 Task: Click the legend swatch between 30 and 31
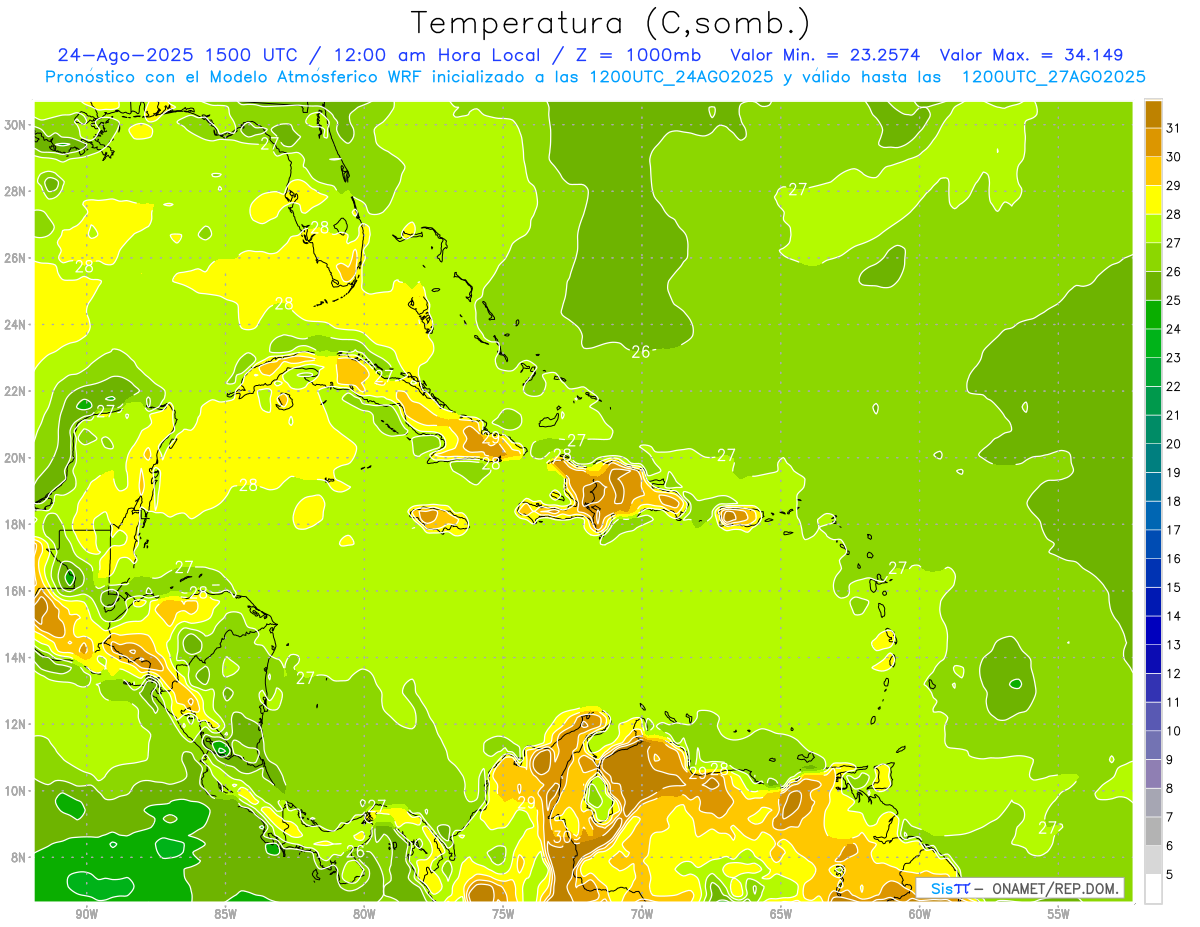pos(1153,142)
